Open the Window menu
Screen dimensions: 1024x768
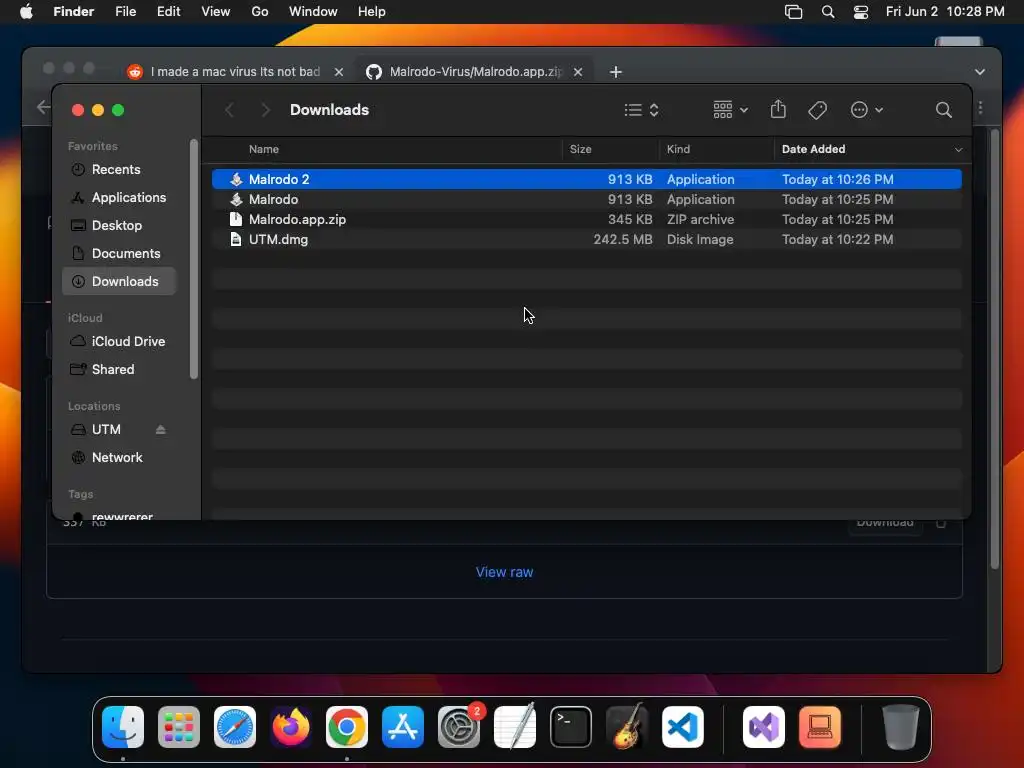(313, 12)
